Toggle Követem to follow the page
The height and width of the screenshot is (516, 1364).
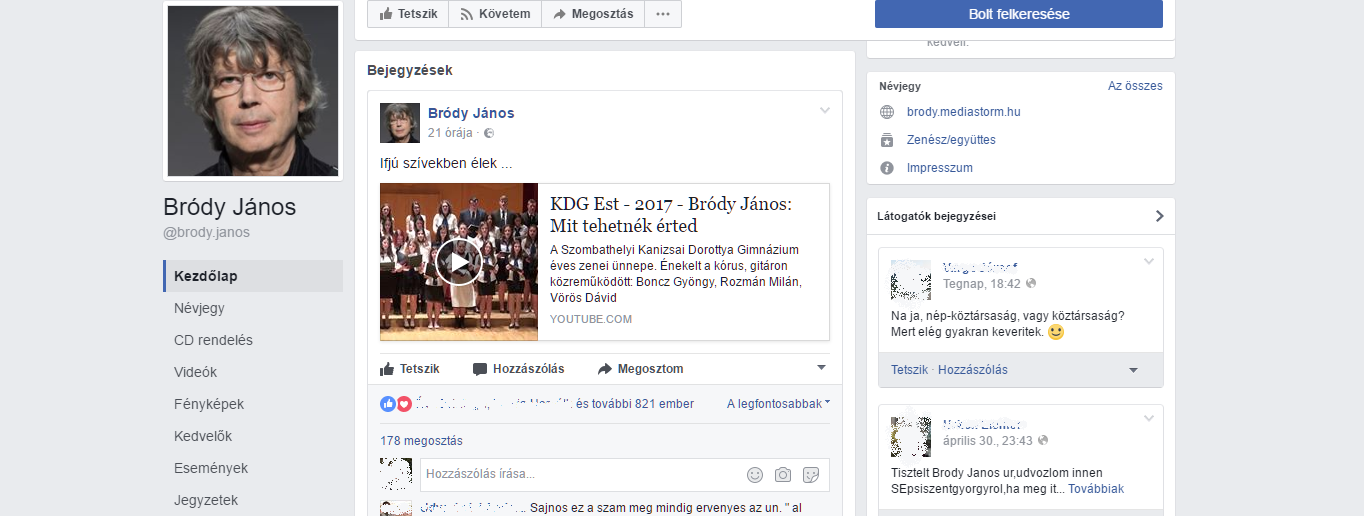pyautogui.click(x=495, y=14)
